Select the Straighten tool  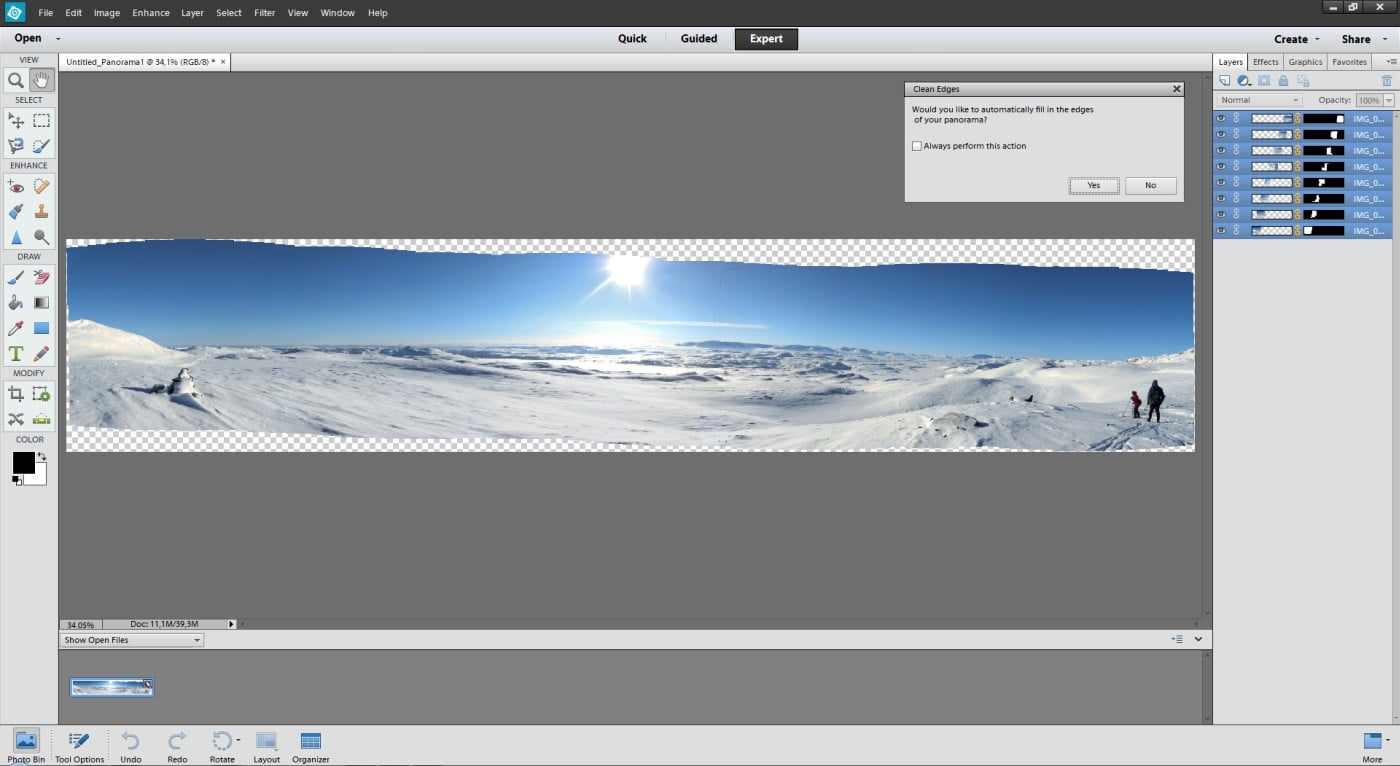point(41,419)
